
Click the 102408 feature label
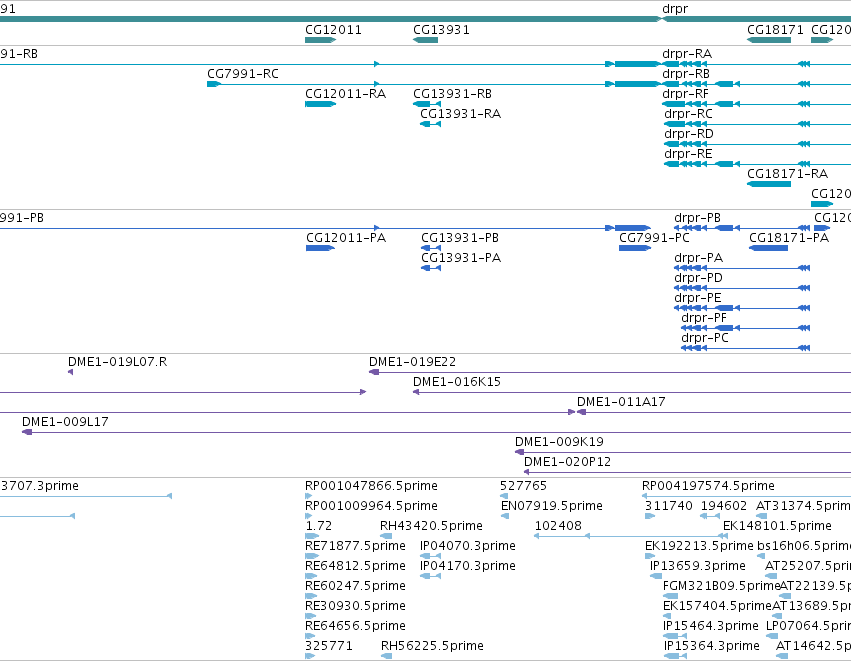(558, 526)
